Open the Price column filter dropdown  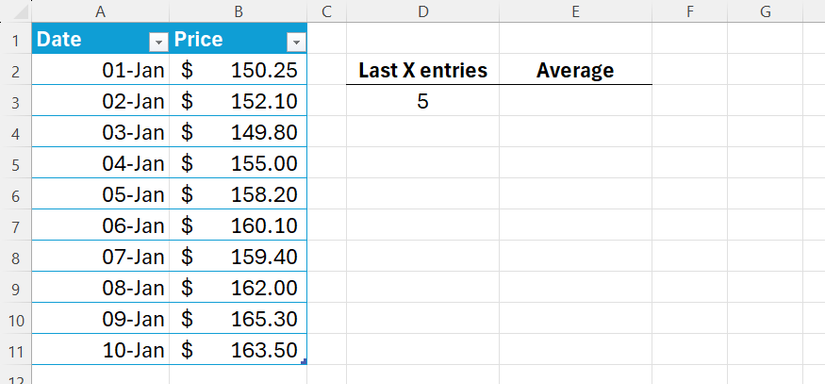(296, 42)
